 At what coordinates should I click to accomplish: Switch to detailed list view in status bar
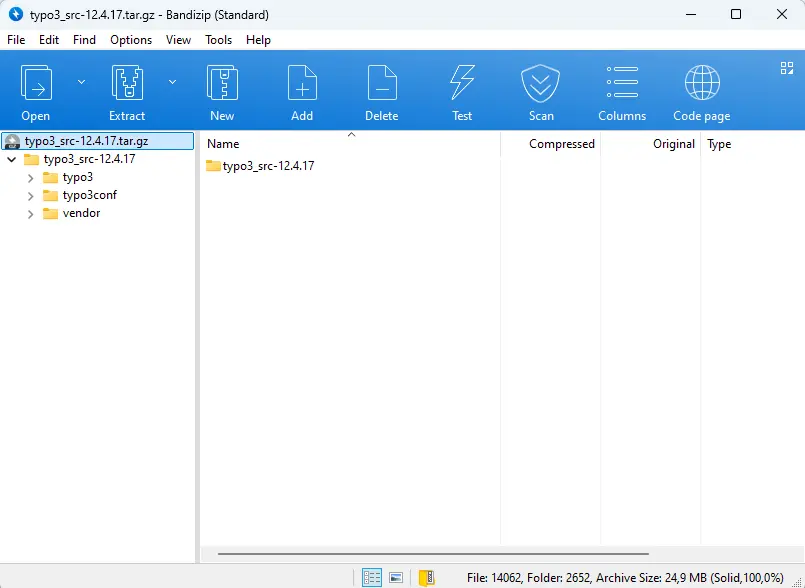click(371, 576)
